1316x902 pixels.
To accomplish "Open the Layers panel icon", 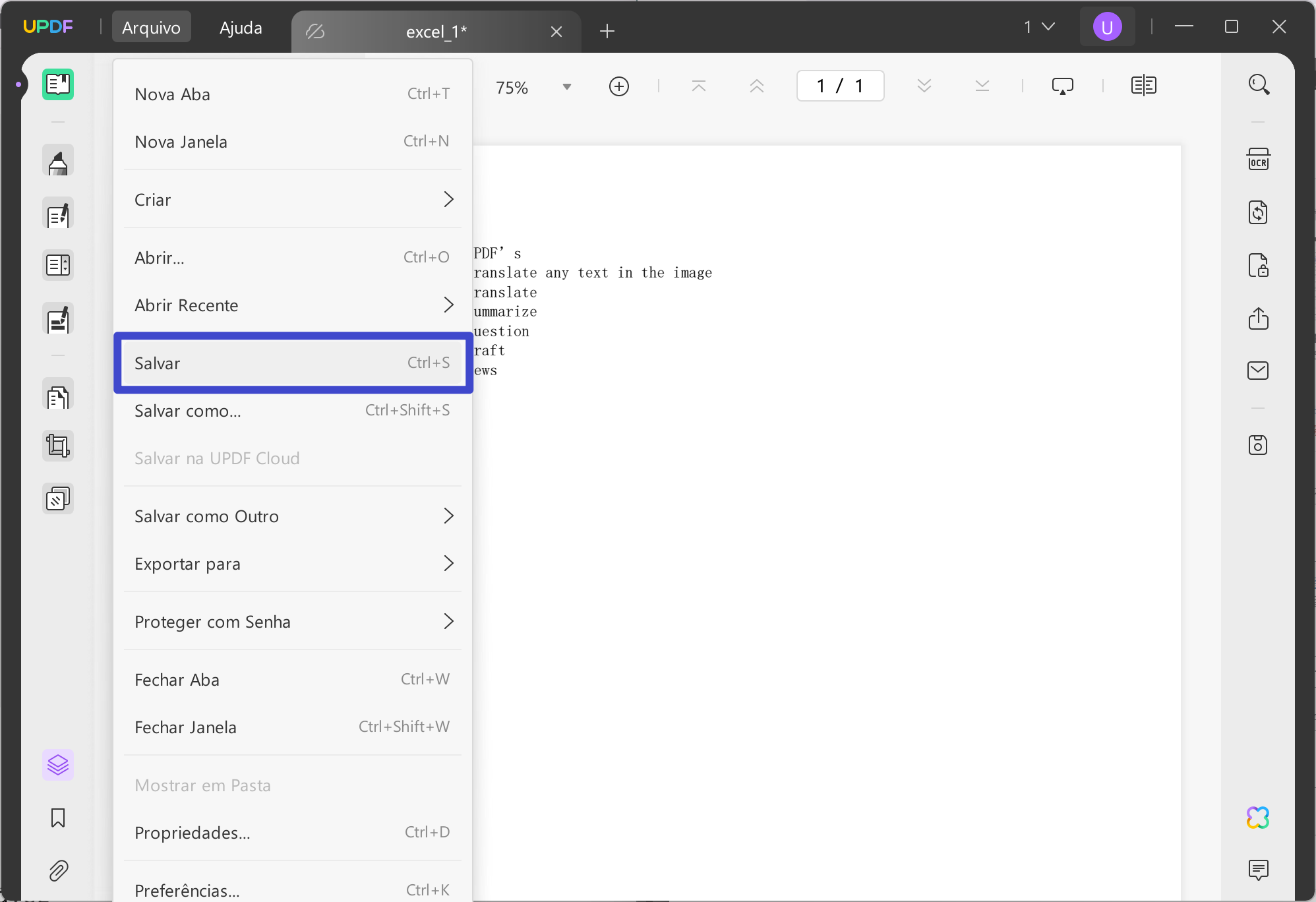I will [58, 765].
